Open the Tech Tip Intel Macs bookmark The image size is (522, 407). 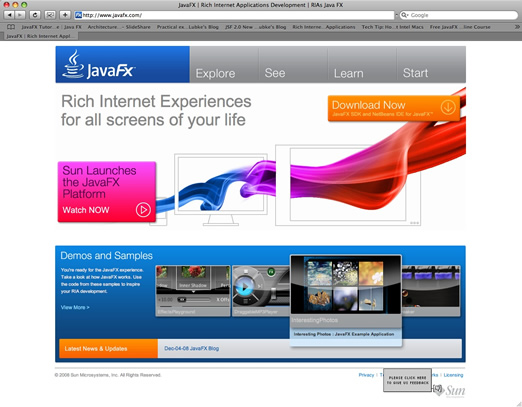[392, 27]
